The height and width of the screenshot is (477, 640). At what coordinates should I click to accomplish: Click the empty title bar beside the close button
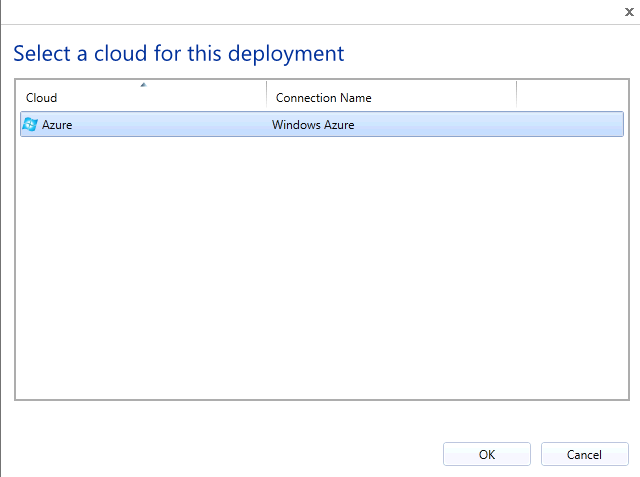click(310, 12)
